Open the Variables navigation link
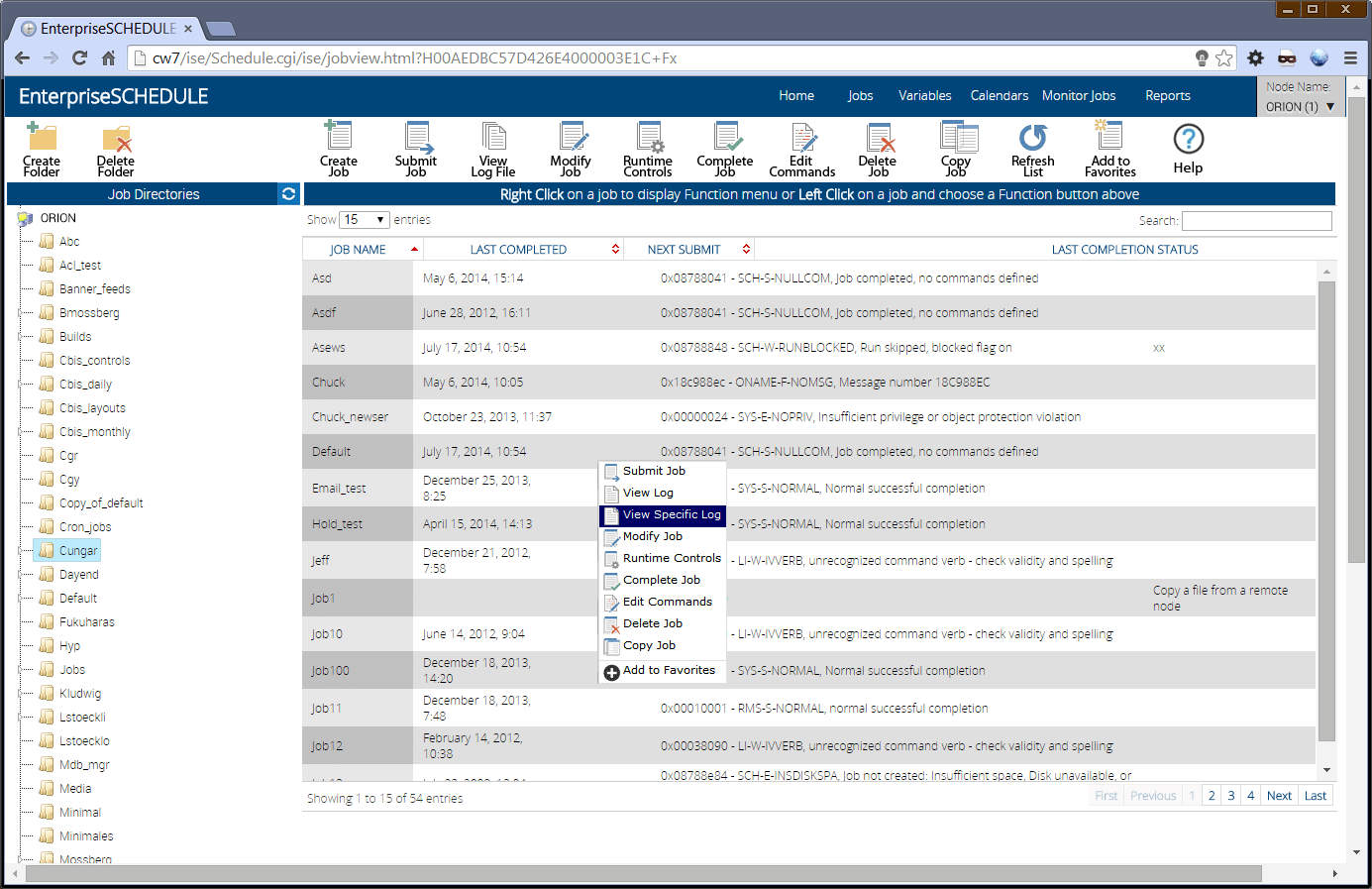The height and width of the screenshot is (889, 1372). pos(925,96)
